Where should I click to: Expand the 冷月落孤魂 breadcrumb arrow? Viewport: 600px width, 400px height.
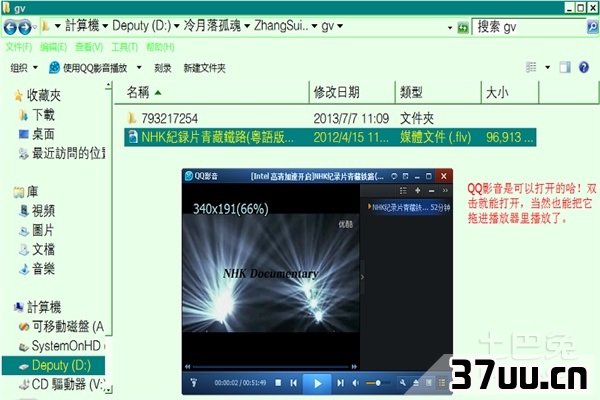[x=247, y=26]
